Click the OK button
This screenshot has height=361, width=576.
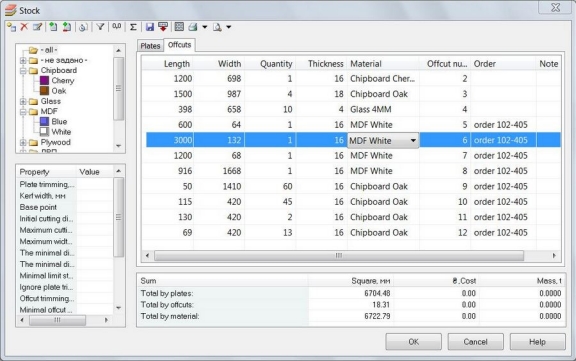point(413,342)
